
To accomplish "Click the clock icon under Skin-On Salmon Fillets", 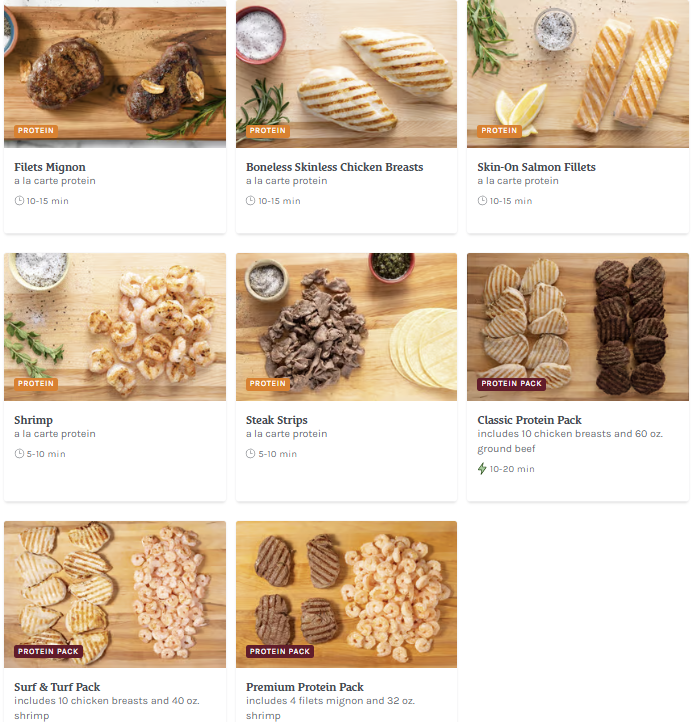I will pyautogui.click(x=482, y=201).
